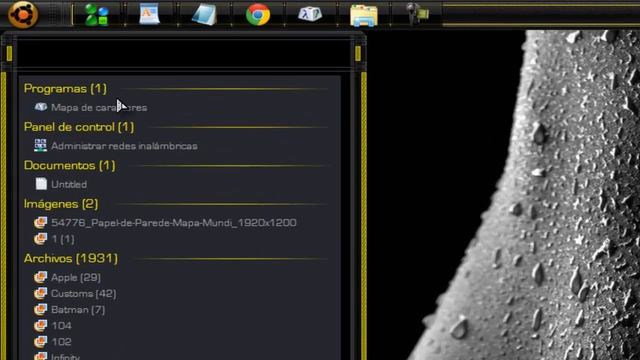Image resolution: width=640 pixels, height=360 pixels.
Task: Click the Untitled document icon
Action: click(x=41, y=184)
